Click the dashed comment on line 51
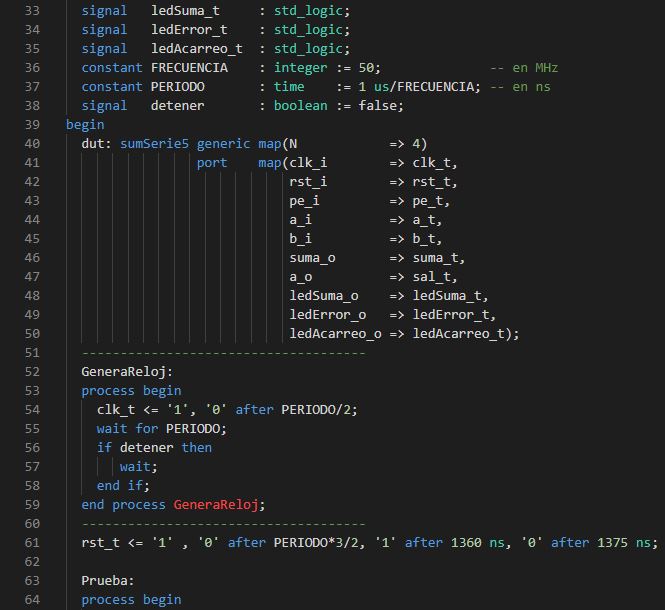This screenshot has width=665, height=610. click(223, 353)
